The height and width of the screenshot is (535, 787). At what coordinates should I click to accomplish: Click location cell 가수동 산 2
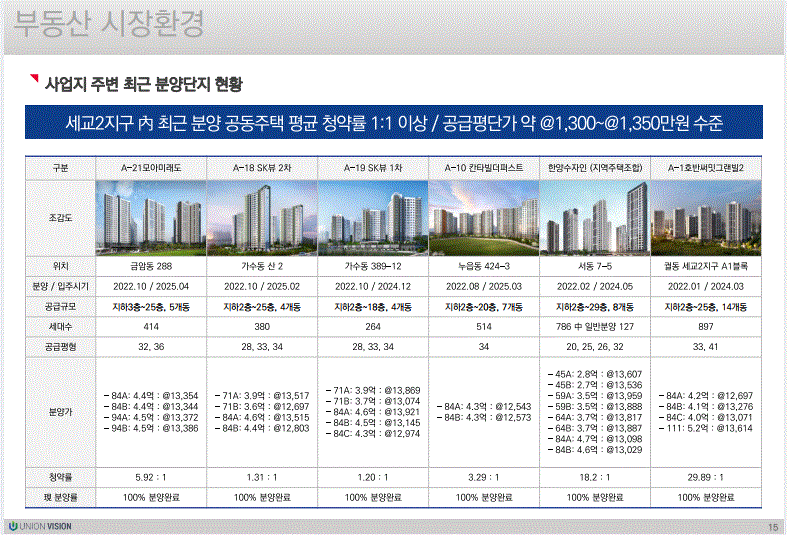point(262,266)
